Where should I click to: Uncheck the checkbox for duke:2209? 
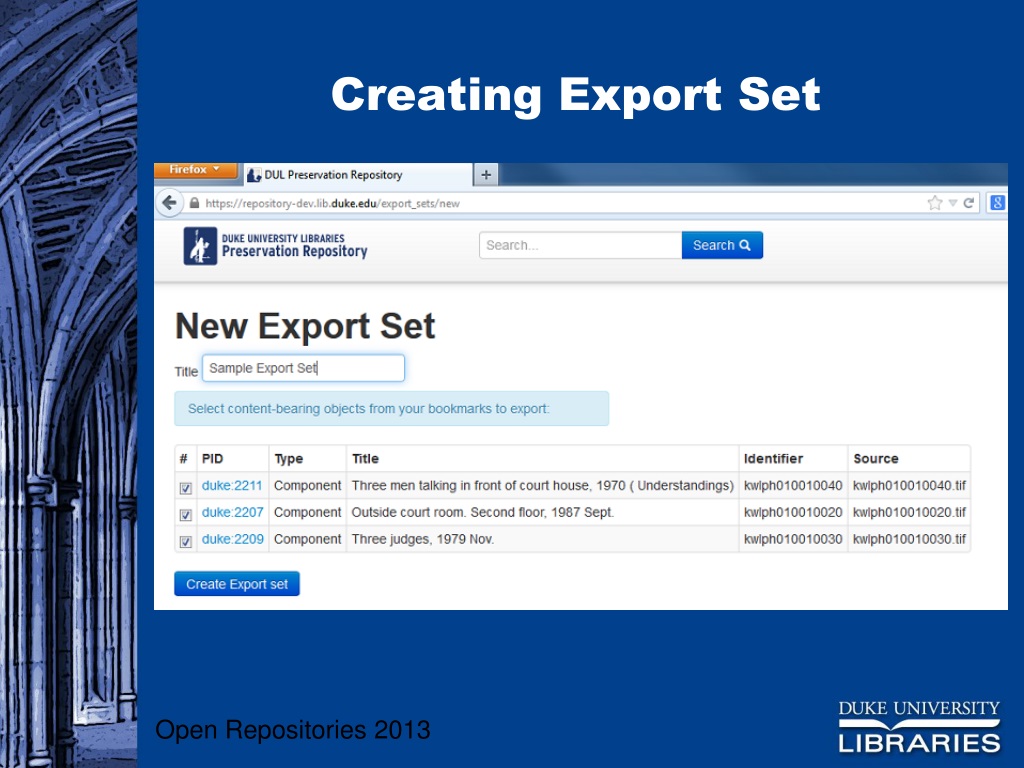(x=185, y=541)
